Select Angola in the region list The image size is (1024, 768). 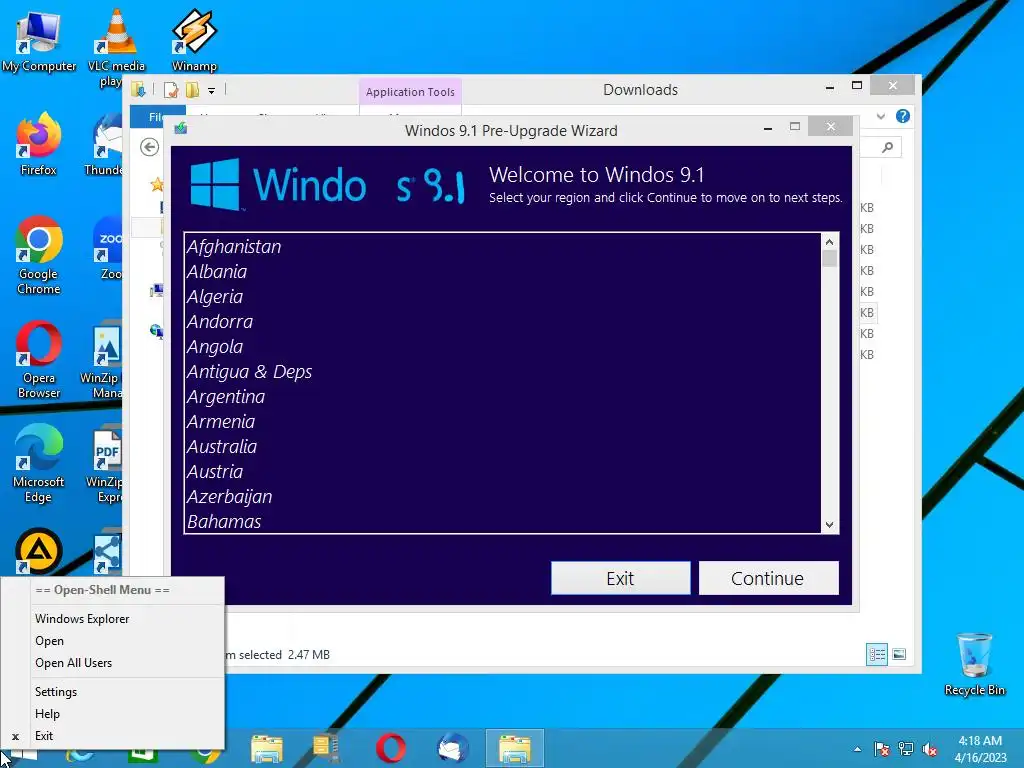click(x=503, y=347)
